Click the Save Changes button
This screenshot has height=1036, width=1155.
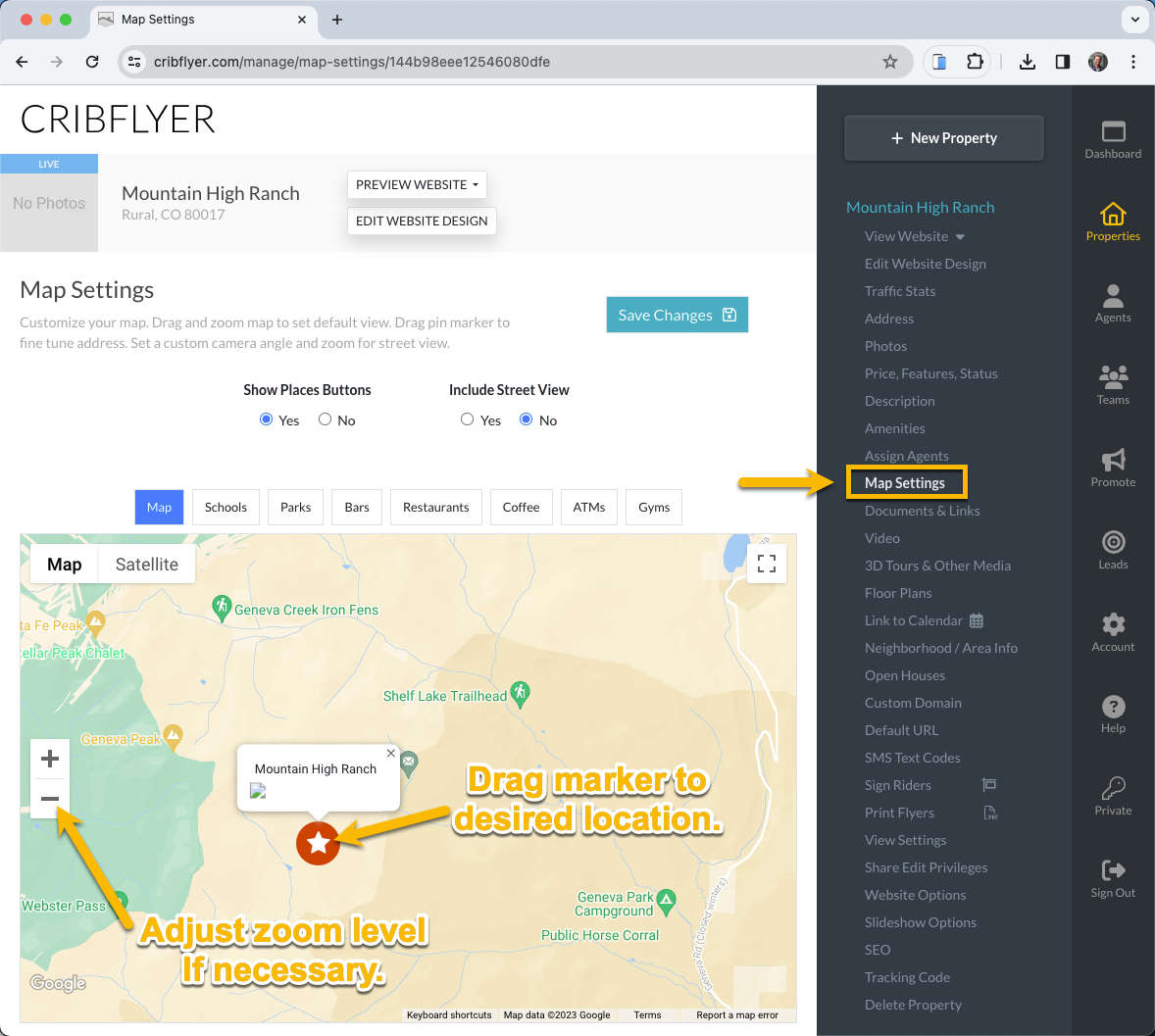coord(677,315)
